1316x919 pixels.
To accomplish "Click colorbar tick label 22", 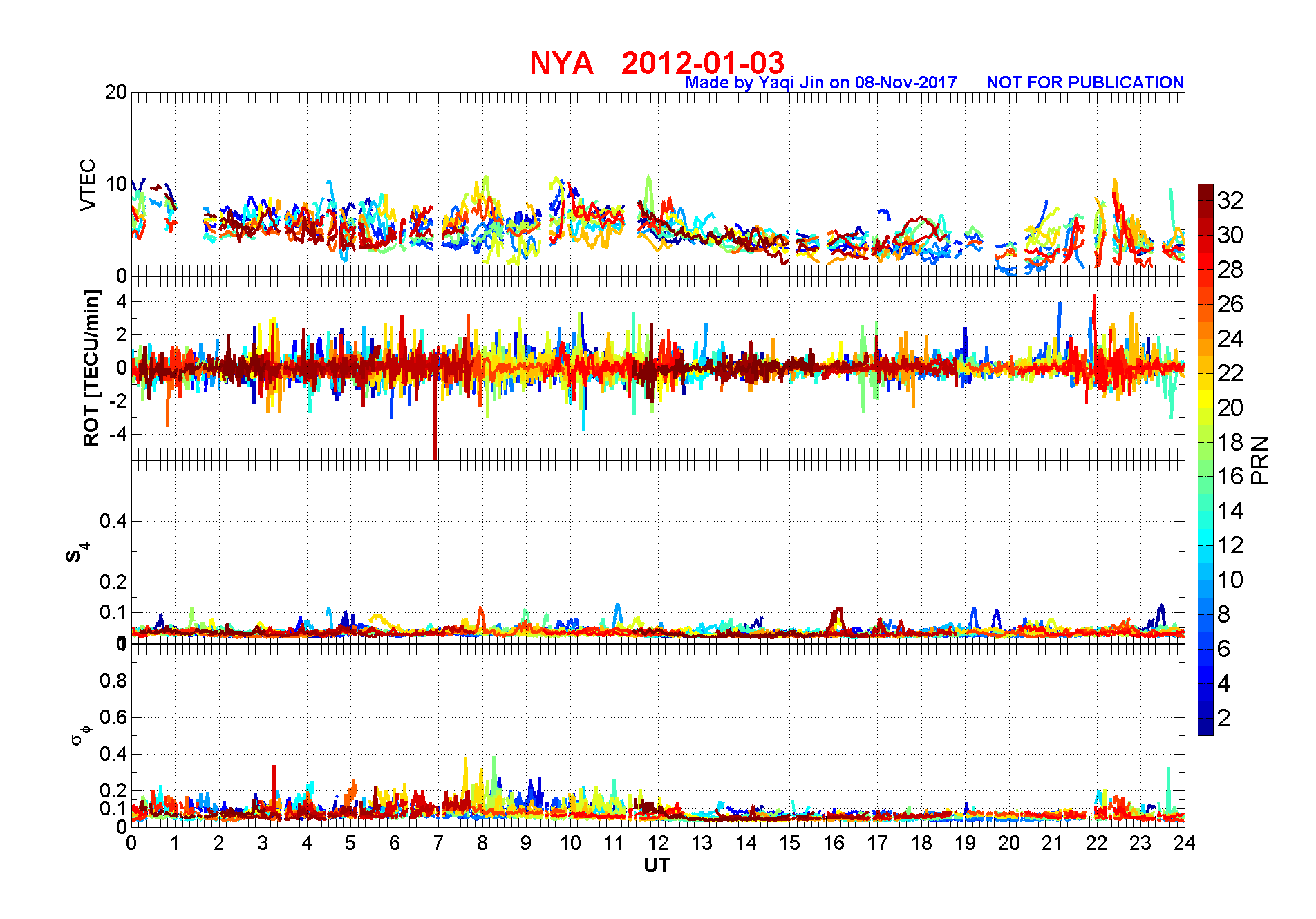I will coord(1230,373).
